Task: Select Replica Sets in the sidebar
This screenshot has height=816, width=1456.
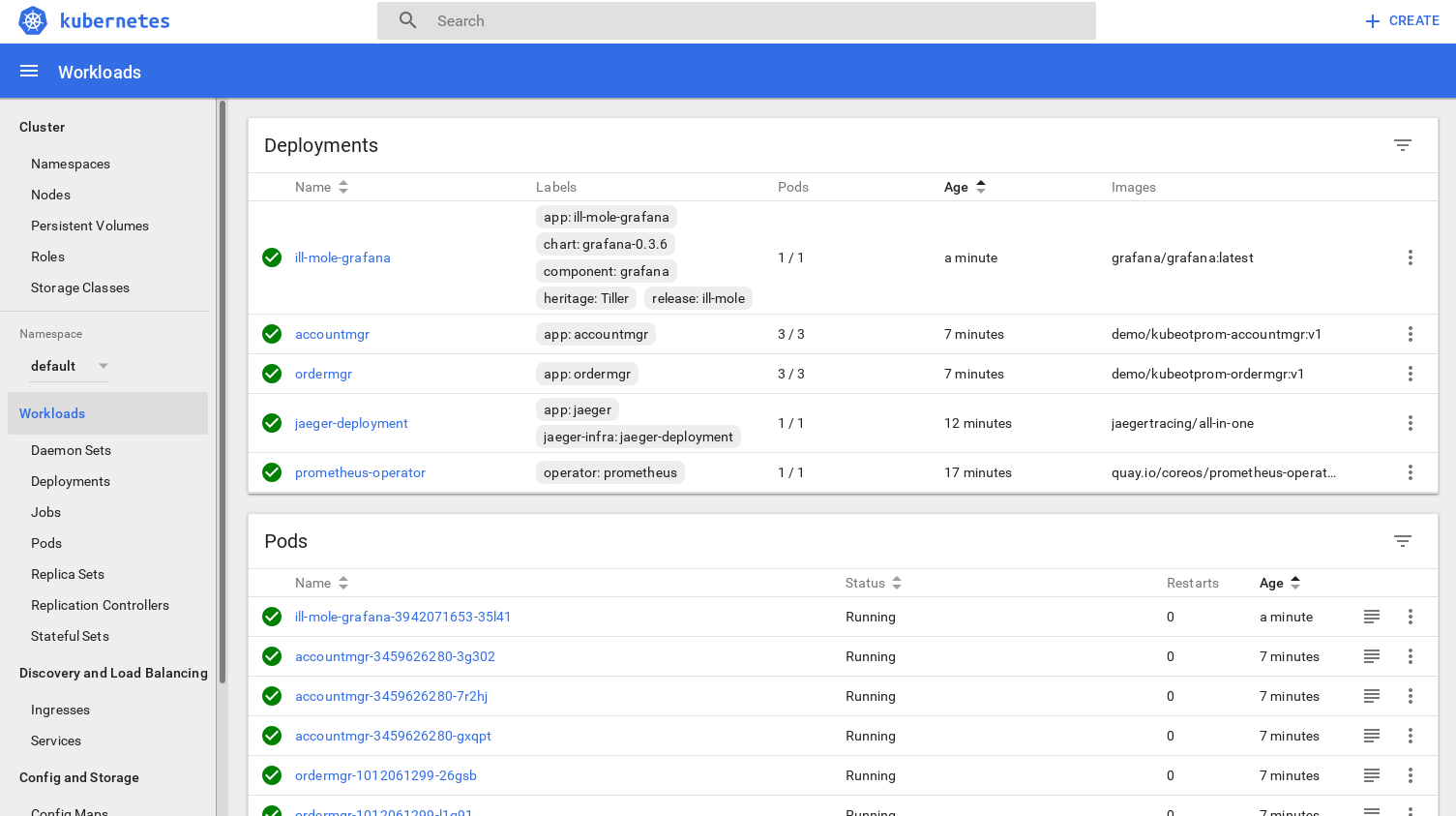Action: coord(68,574)
